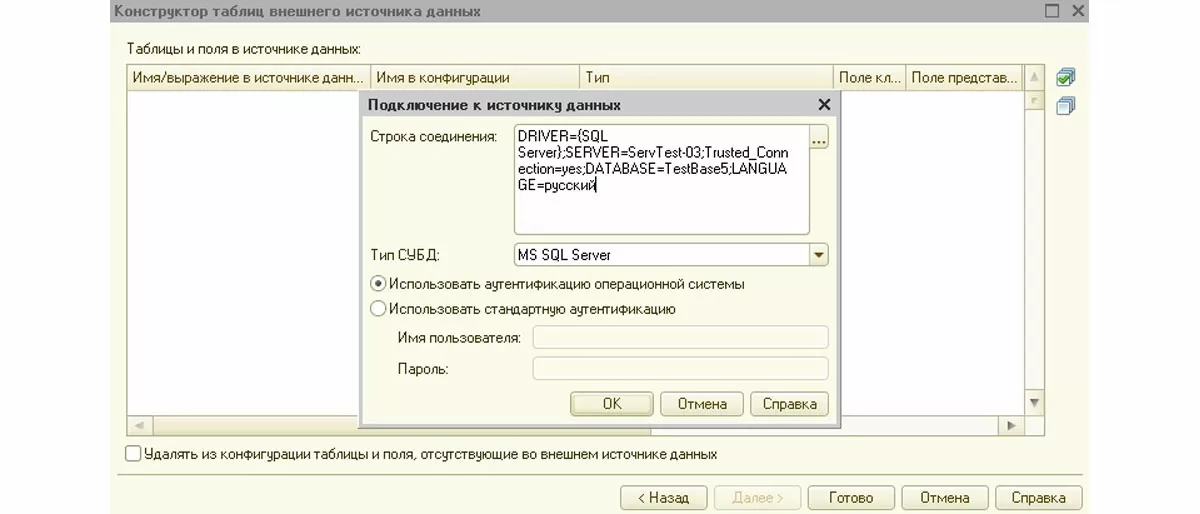1200x514 pixels.
Task: Close the data source connection dialog
Action: pos(824,105)
